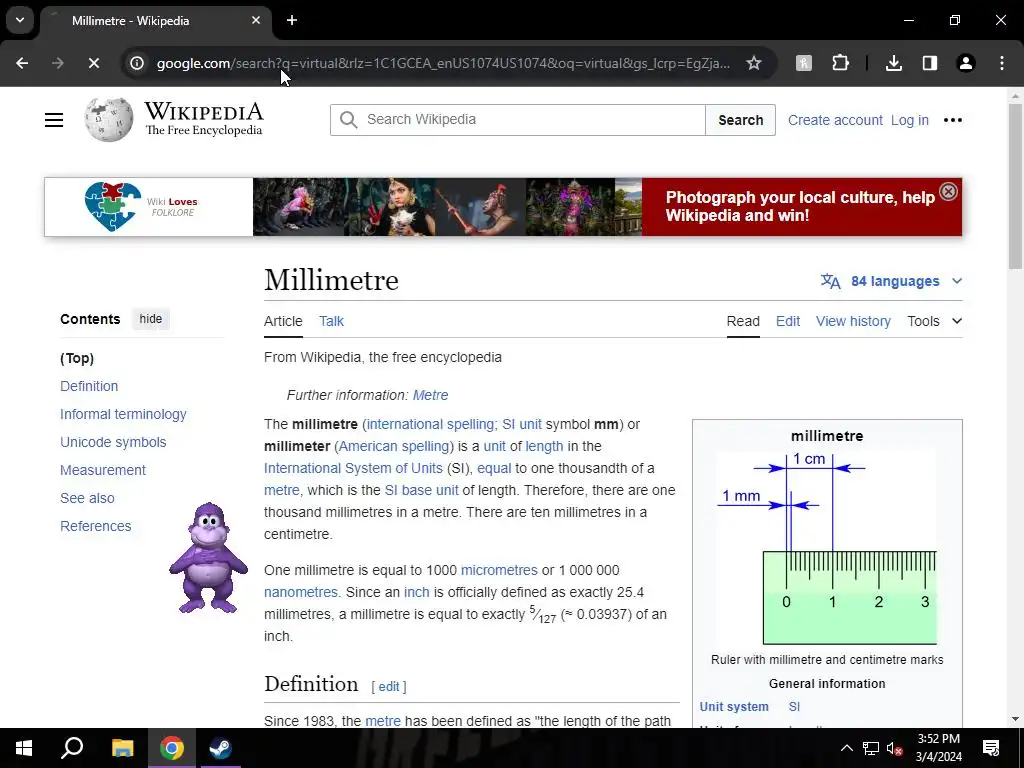Screen dimensions: 1024x768
Task: Click the pinned extension icon beside the bookmark star
Action: [x=804, y=63]
